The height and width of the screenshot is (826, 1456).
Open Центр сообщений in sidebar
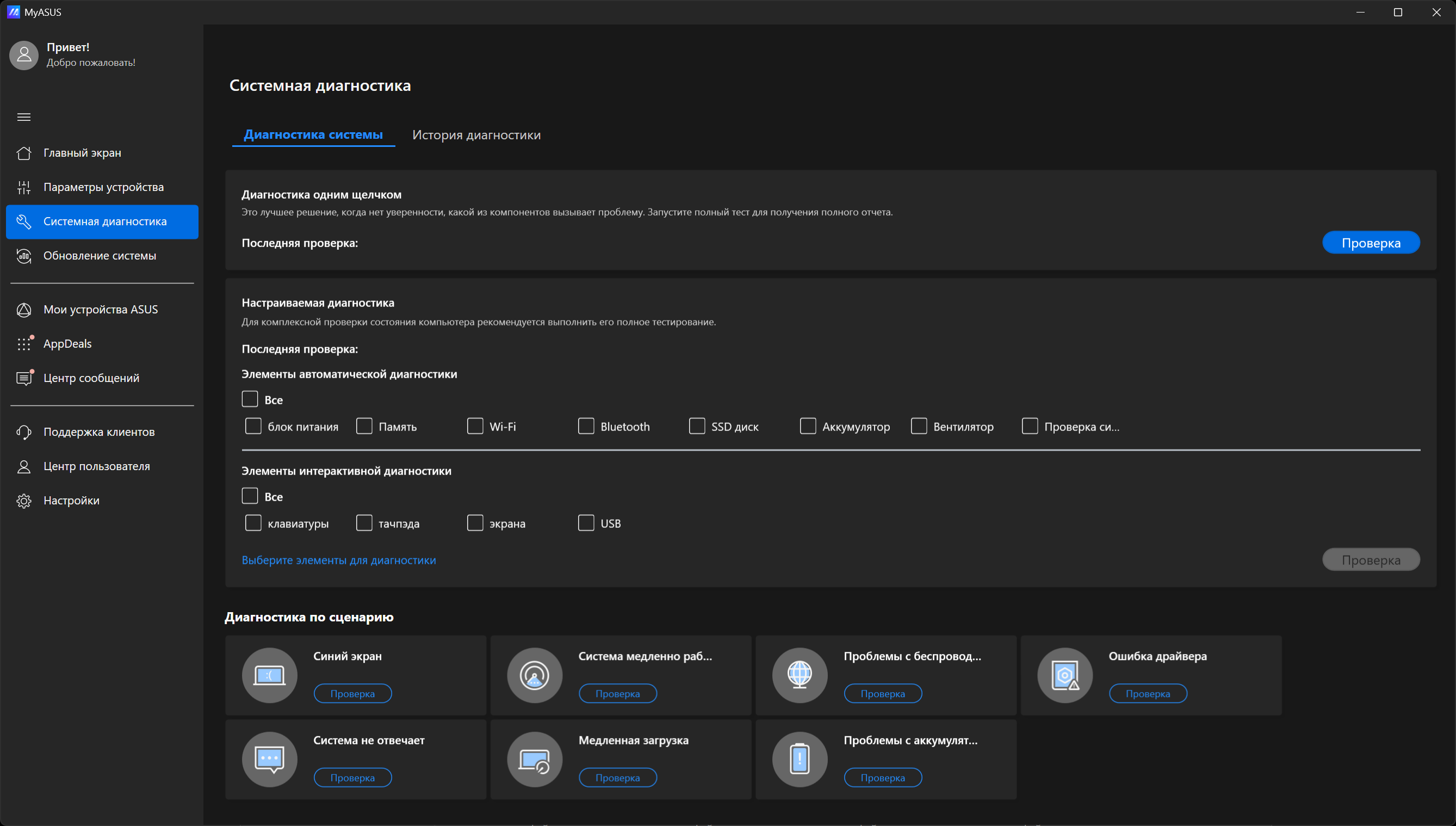[x=102, y=378]
